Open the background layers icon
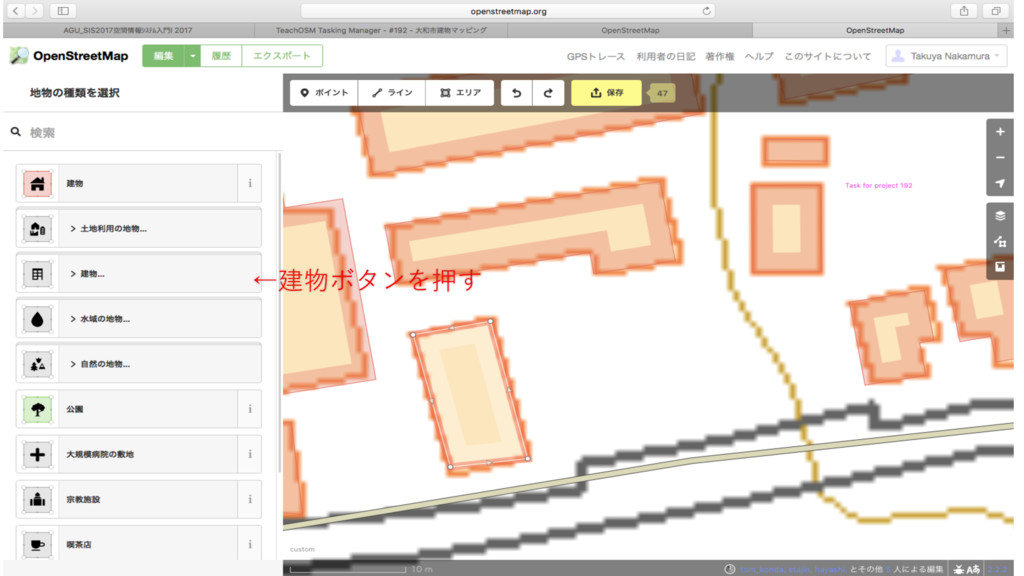The width and height of the screenshot is (1024, 576). (x=999, y=216)
